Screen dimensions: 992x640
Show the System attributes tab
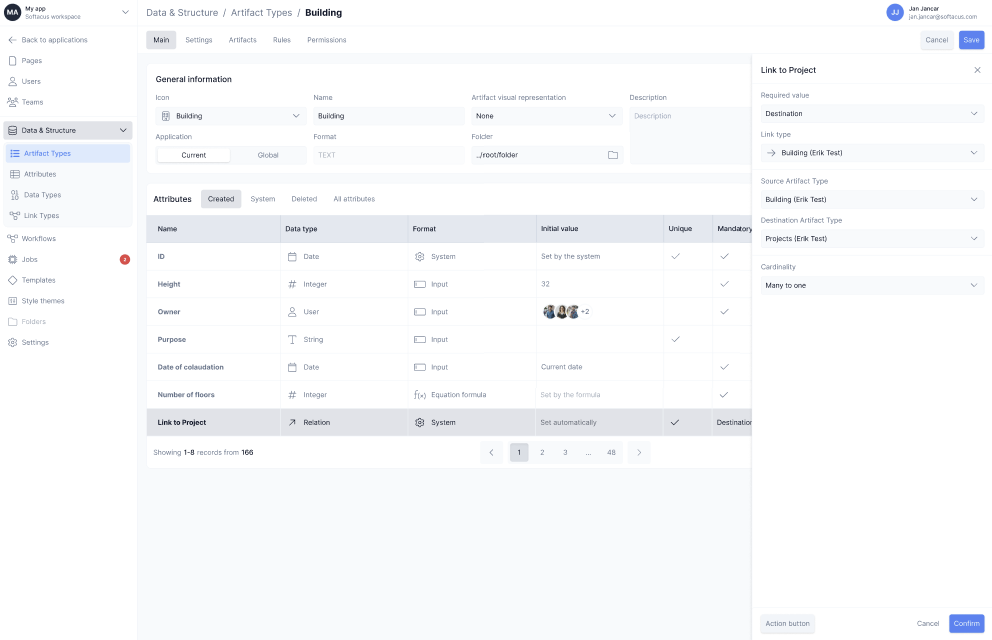coord(263,199)
